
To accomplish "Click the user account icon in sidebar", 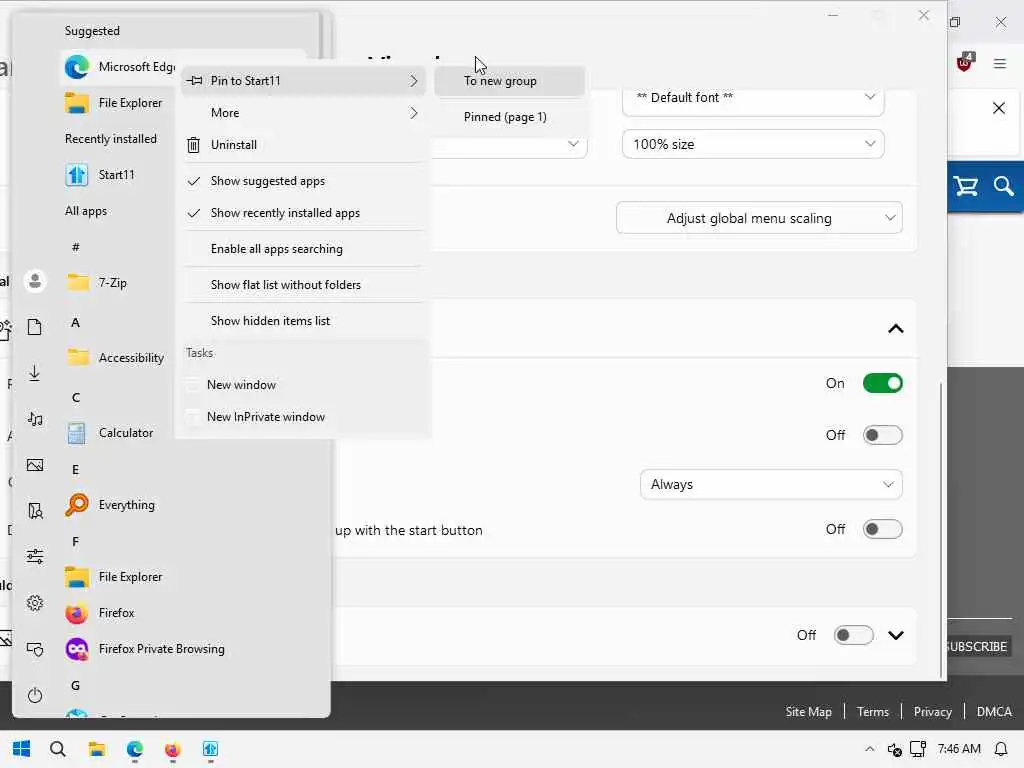I will click(35, 281).
